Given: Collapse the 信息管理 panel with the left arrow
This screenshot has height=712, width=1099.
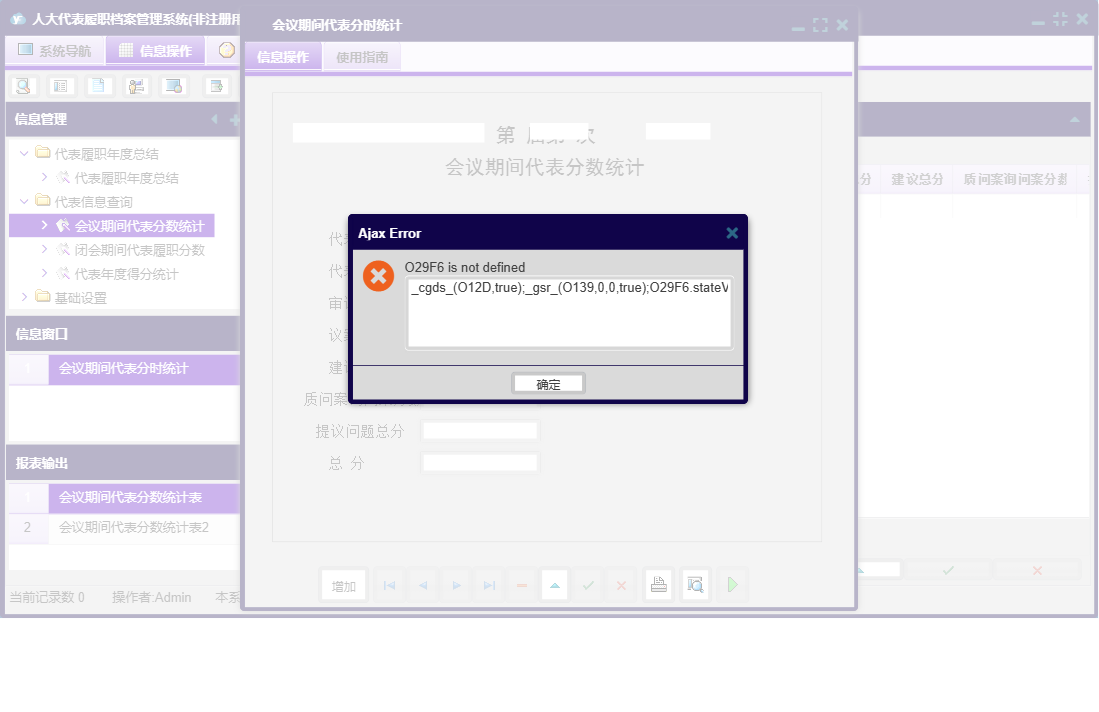Looking at the screenshot, I should [x=214, y=119].
